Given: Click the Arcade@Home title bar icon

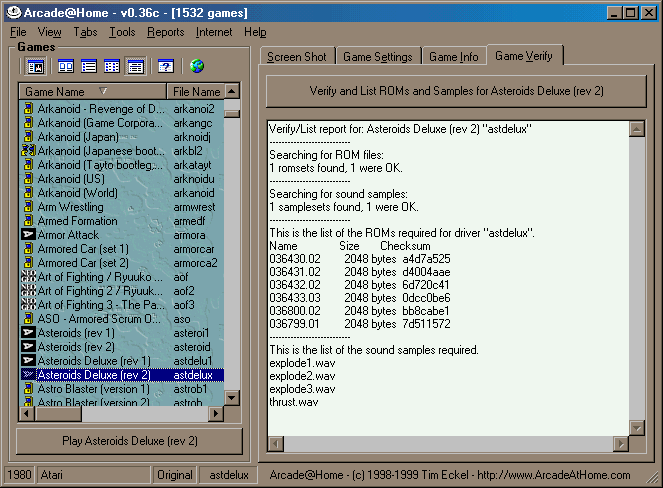Looking at the screenshot, I should [14, 13].
